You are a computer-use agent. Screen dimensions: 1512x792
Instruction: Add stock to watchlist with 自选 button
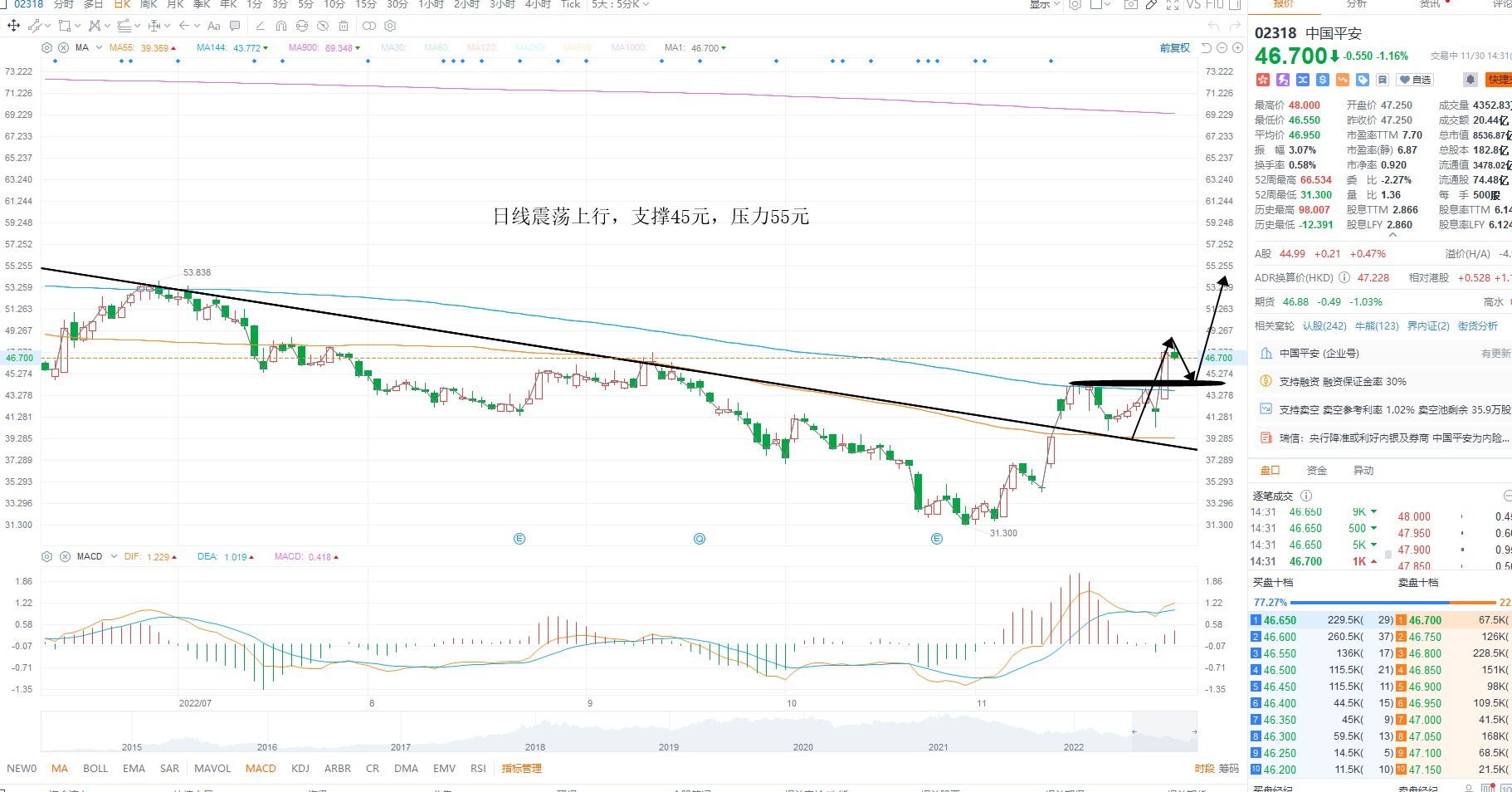pos(1415,80)
